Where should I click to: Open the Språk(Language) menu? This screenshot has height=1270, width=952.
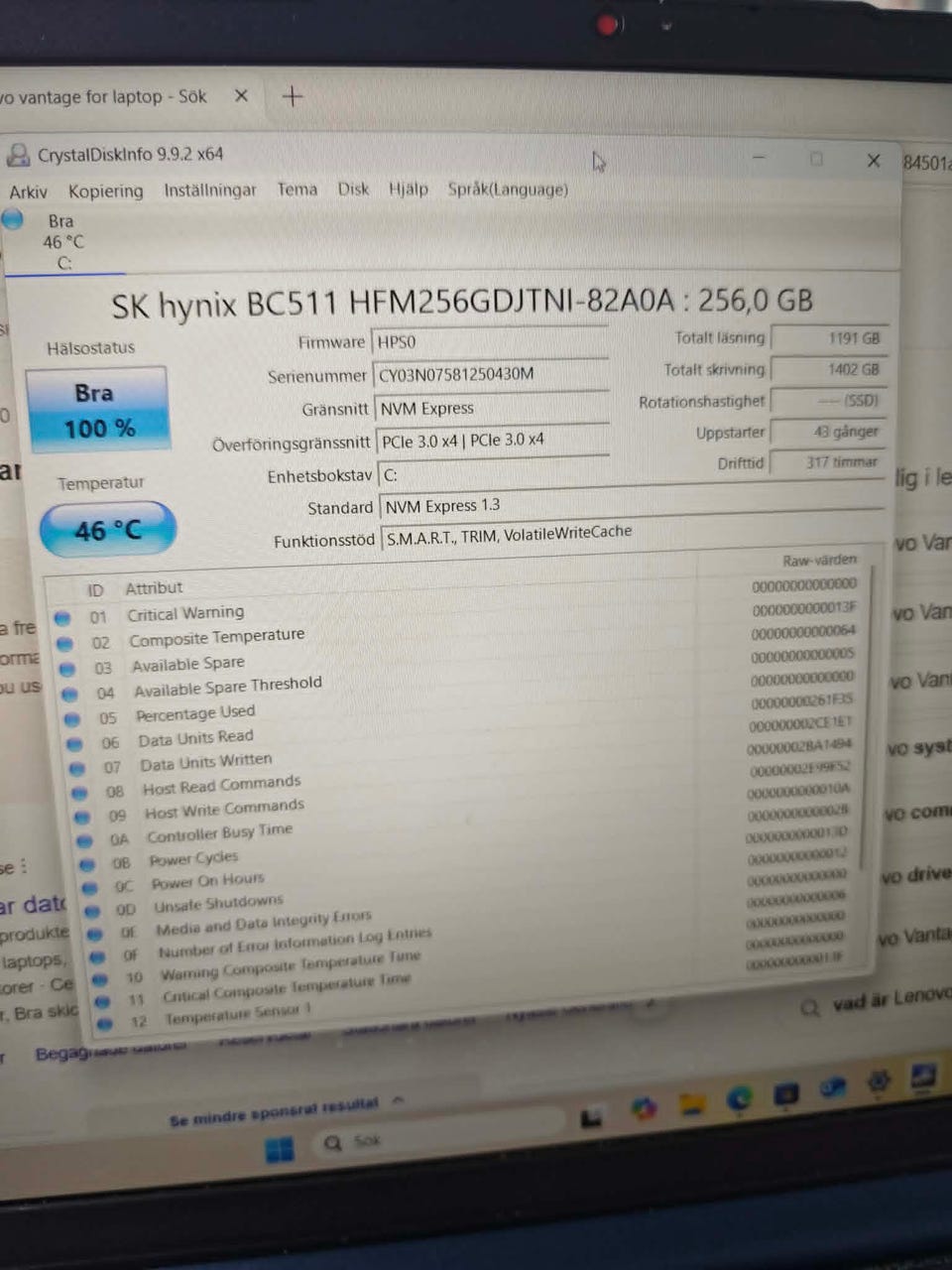508,189
